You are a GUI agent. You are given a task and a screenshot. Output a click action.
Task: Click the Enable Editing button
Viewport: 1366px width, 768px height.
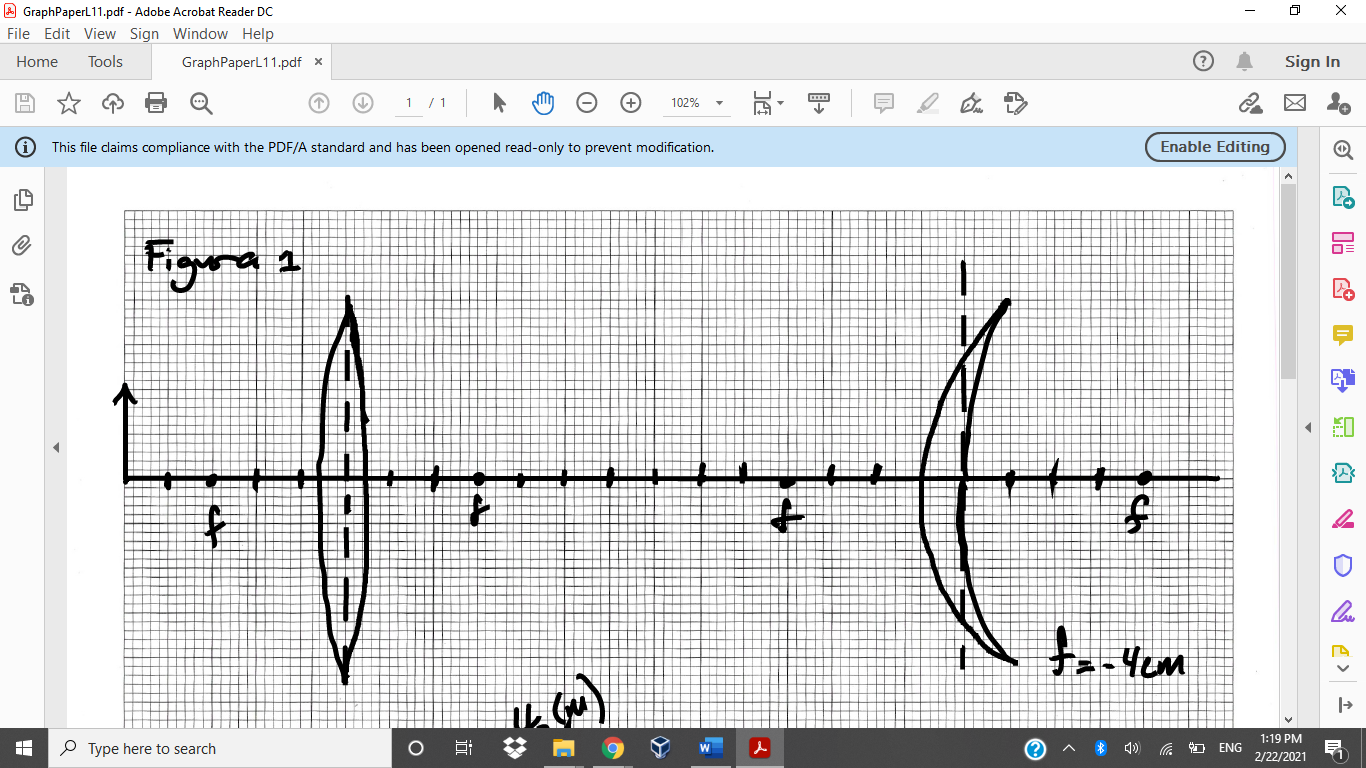[x=1215, y=147]
